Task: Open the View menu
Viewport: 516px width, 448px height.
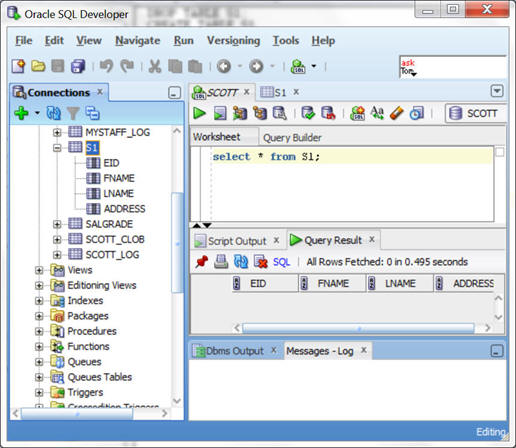Action: 89,41
